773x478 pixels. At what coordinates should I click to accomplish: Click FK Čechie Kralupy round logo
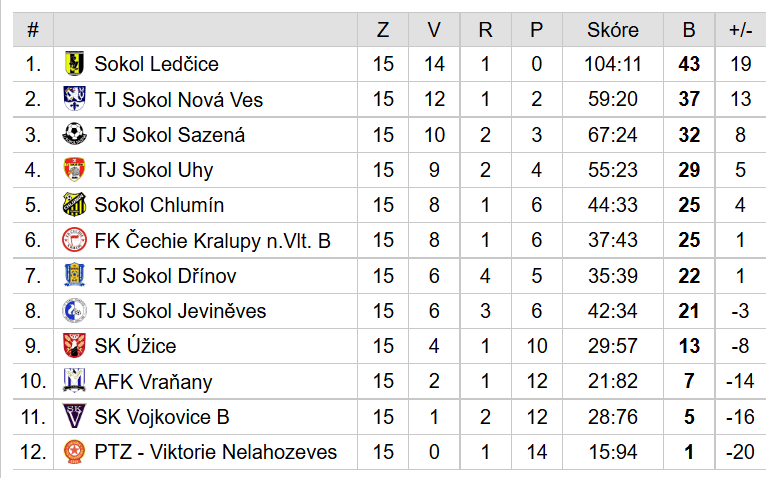pos(74,240)
